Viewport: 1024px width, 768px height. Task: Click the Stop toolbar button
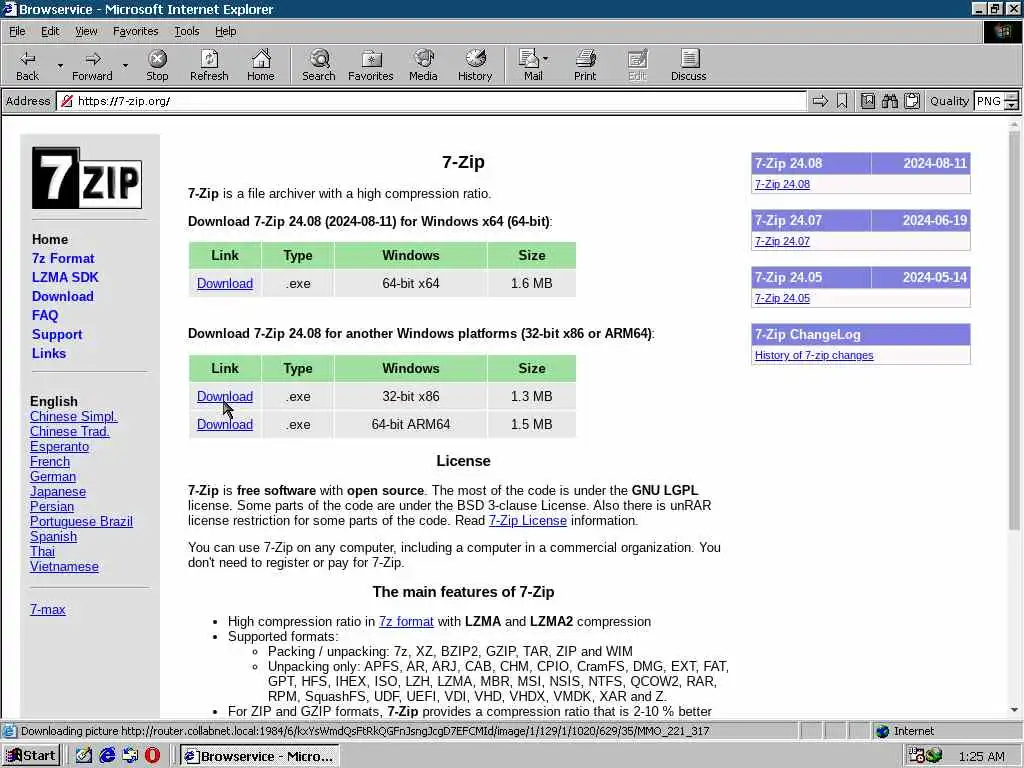pos(157,65)
